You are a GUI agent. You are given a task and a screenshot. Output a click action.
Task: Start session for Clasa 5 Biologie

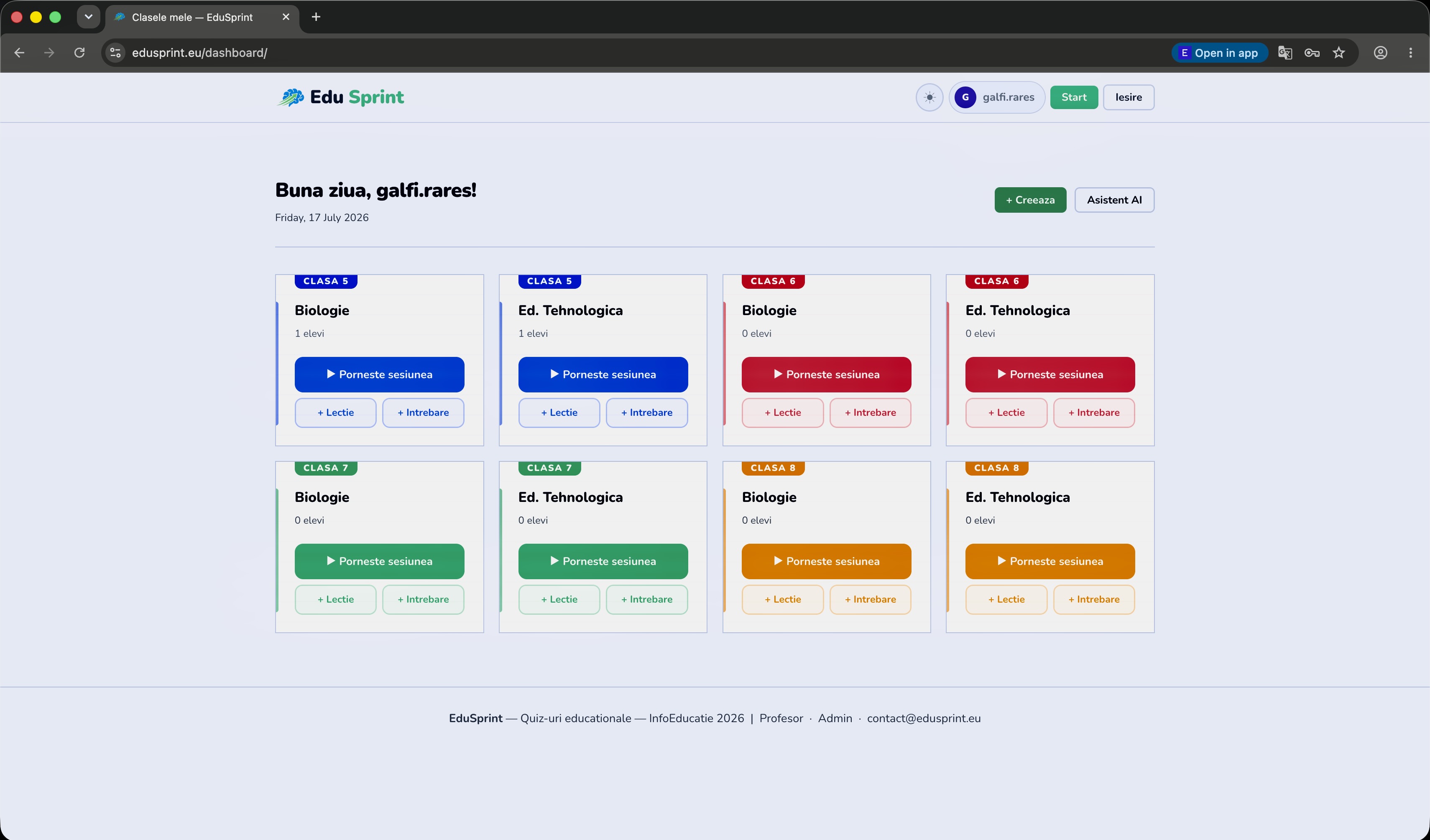[x=379, y=374]
